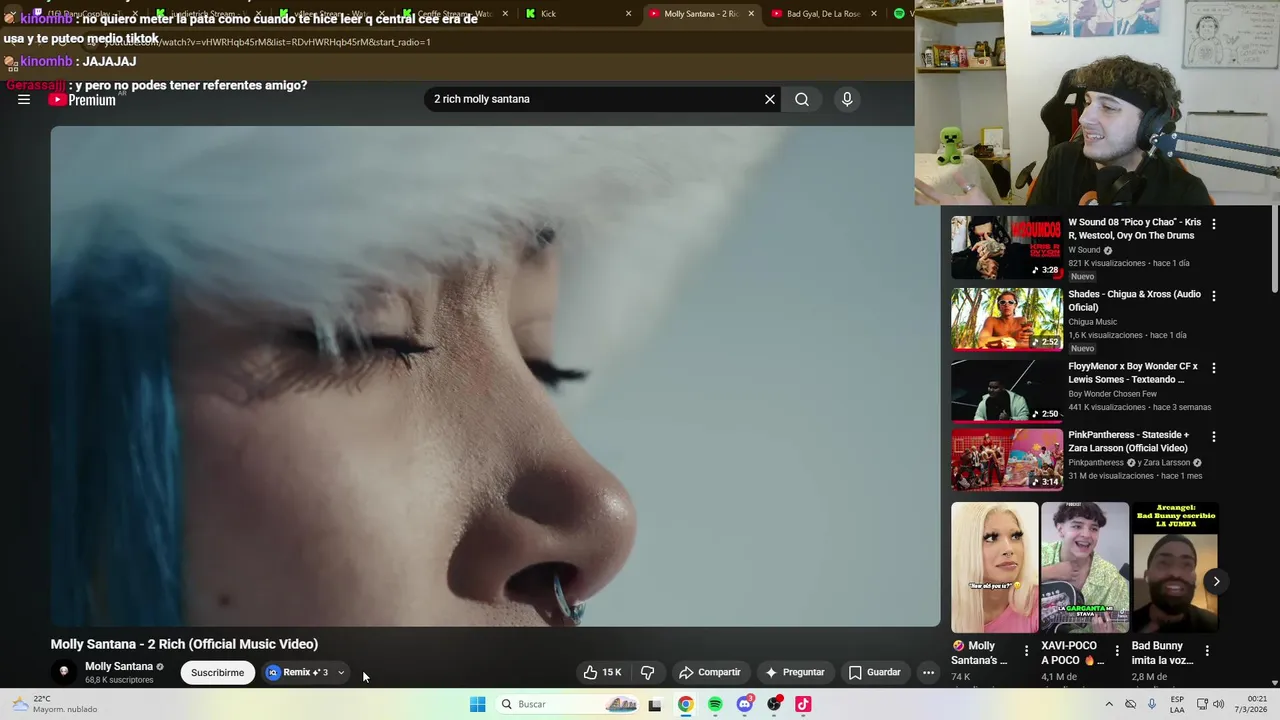This screenshot has width=1280, height=720.
Task: Open Bad Bunny imita la voz short thumbnail
Action: (x=1175, y=567)
